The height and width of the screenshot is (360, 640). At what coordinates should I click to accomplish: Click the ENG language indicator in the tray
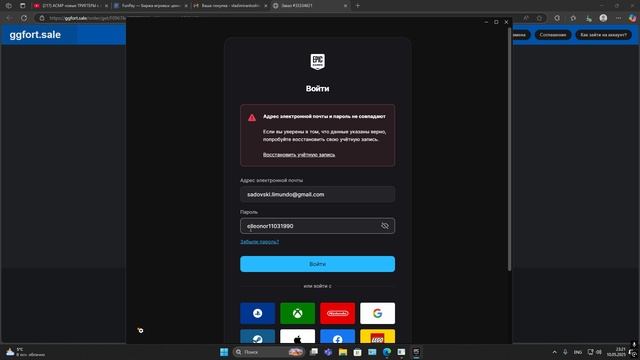tap(578, 352)
